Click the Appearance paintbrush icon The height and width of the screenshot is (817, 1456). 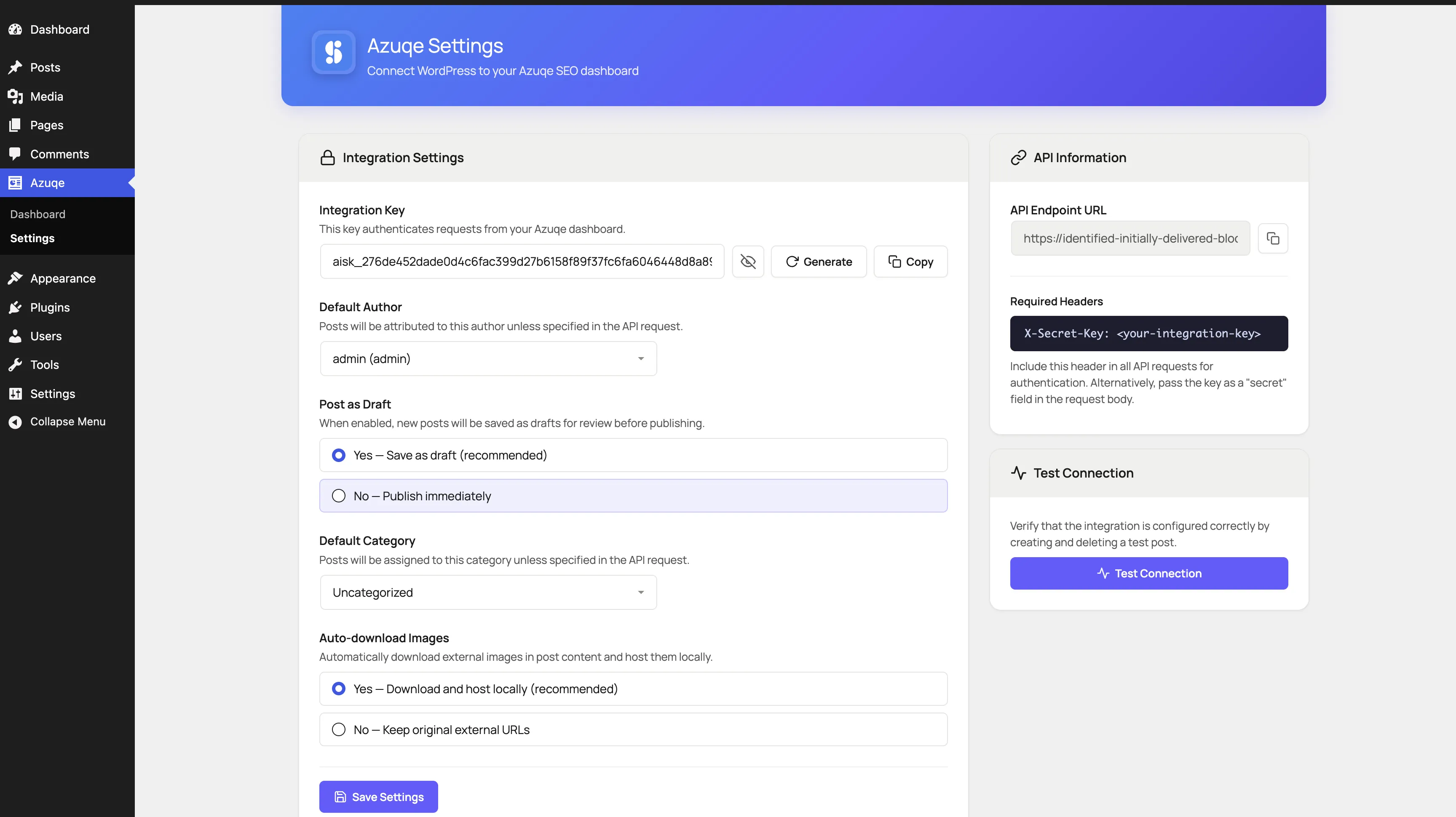click(x=15, y=278)
